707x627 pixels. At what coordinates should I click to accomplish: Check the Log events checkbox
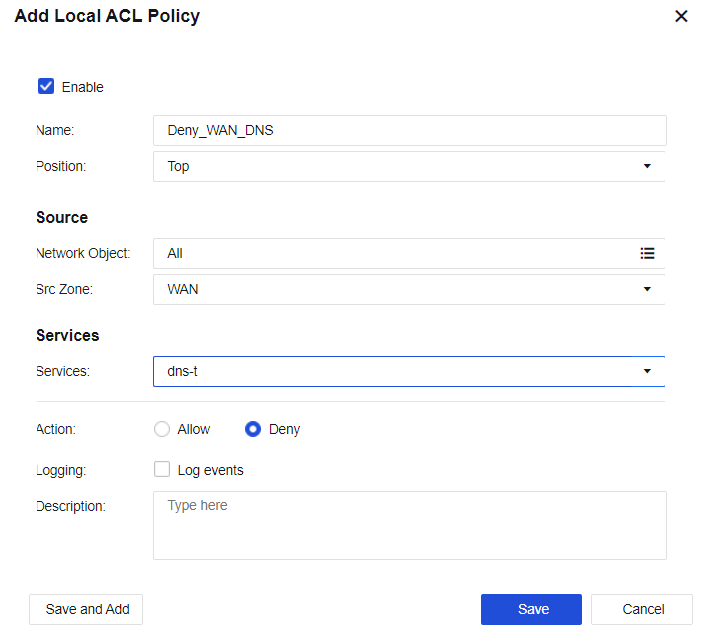(x=162, y=470)
